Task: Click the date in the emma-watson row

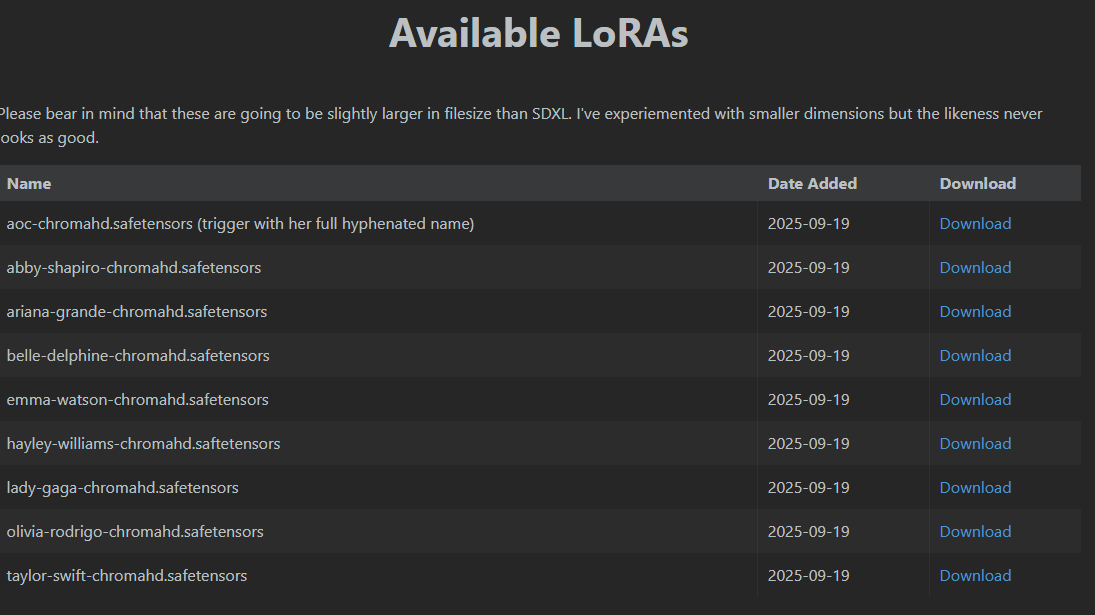Action: [809, 399]
